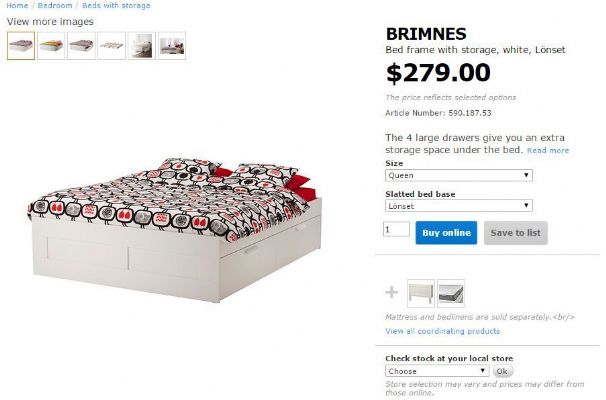Click the plus icon beside coordinating products

pos(392,293)
